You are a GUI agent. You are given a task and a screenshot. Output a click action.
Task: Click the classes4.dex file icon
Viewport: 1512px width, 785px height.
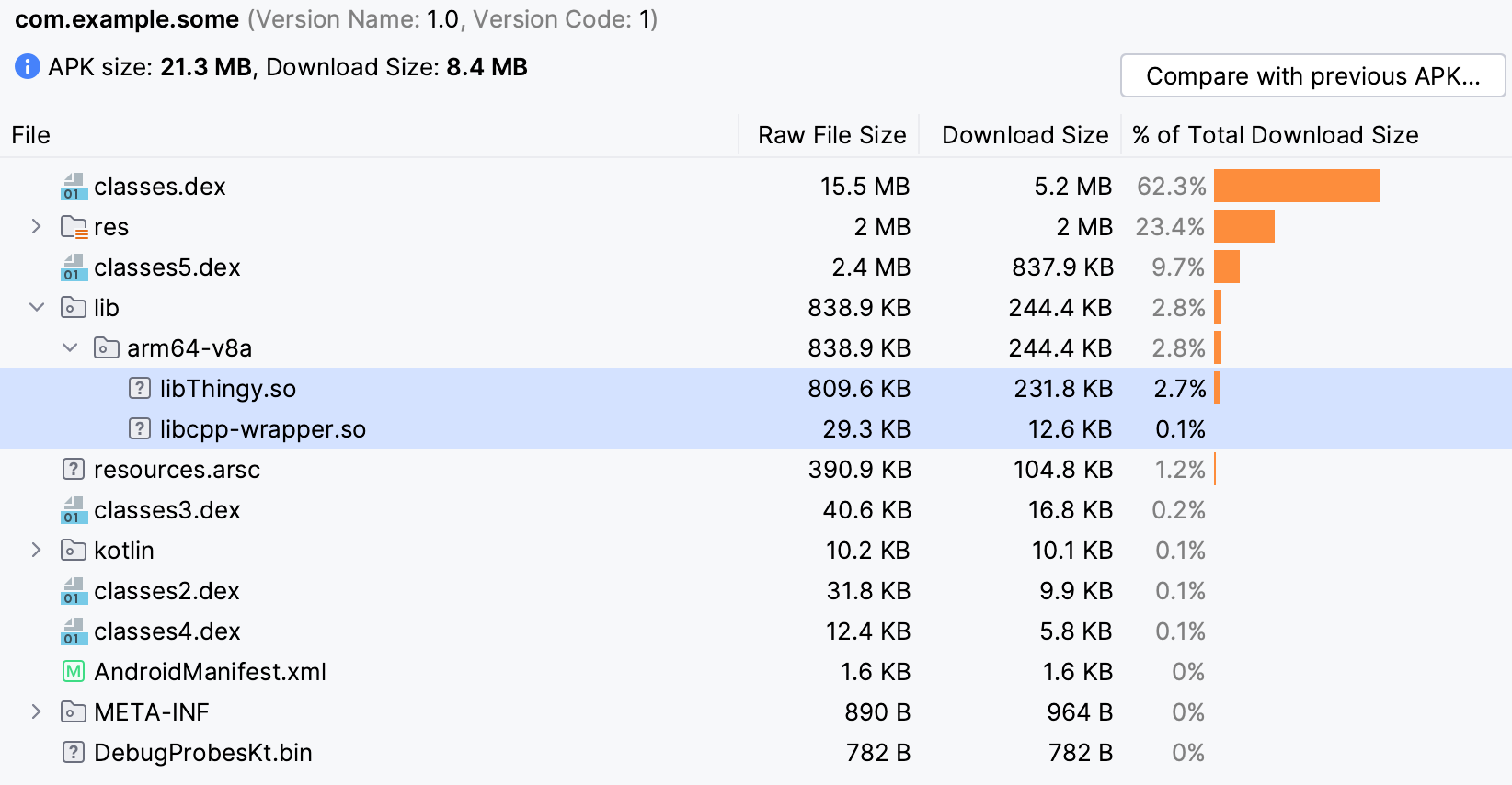pos(74,631)
